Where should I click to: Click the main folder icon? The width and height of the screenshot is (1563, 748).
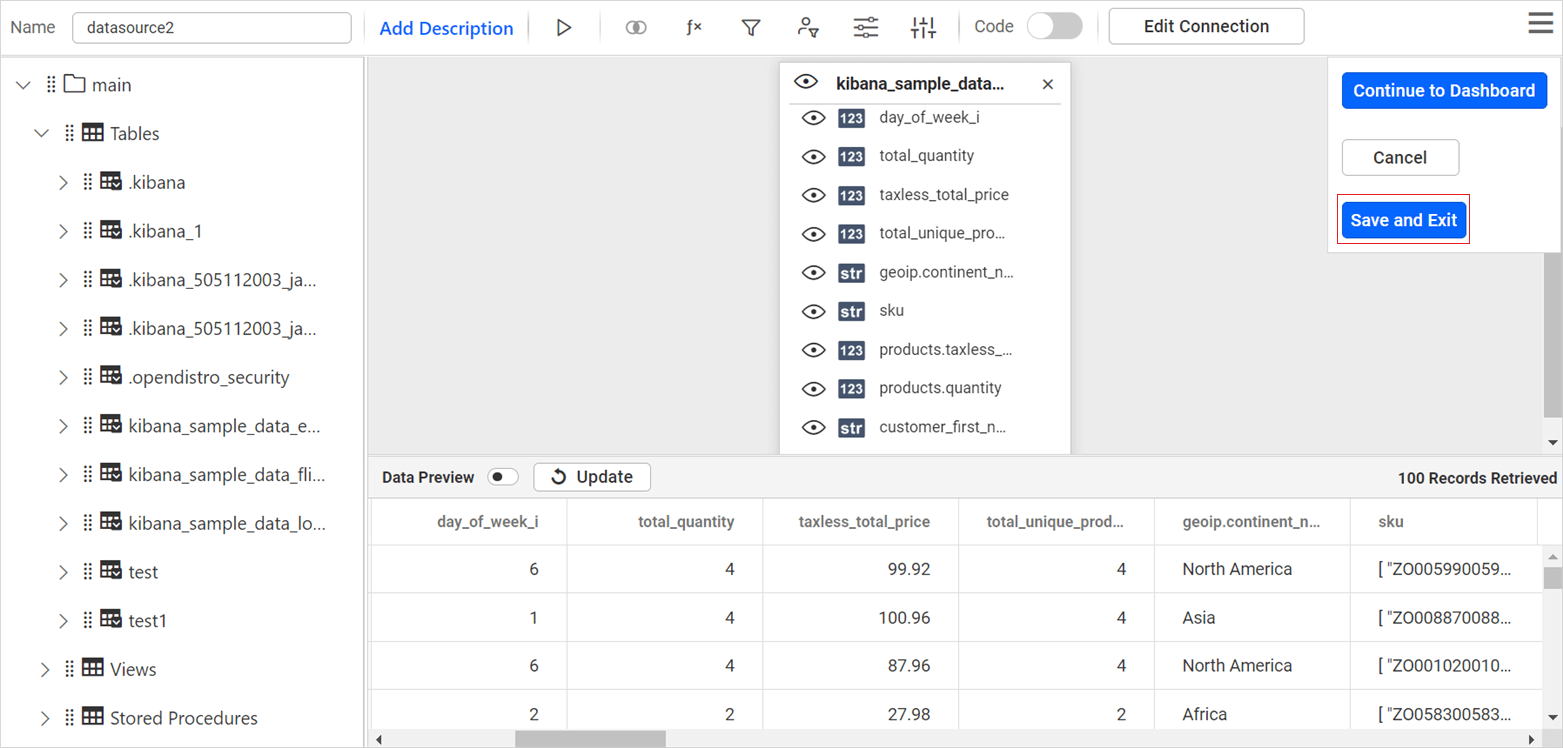pyautogui.click(x=74, y=85)
